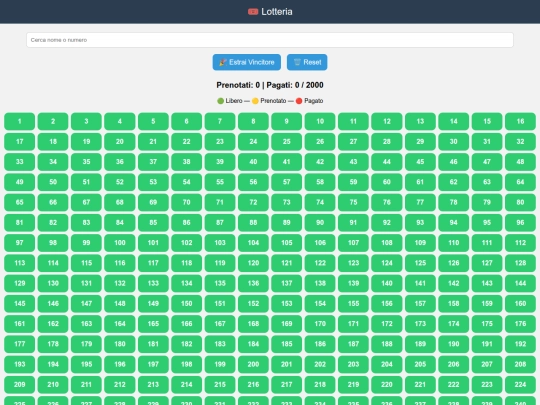Select number 200
Image resolution: width=540 pixels, height=405 pixels.
coord(253,364)
